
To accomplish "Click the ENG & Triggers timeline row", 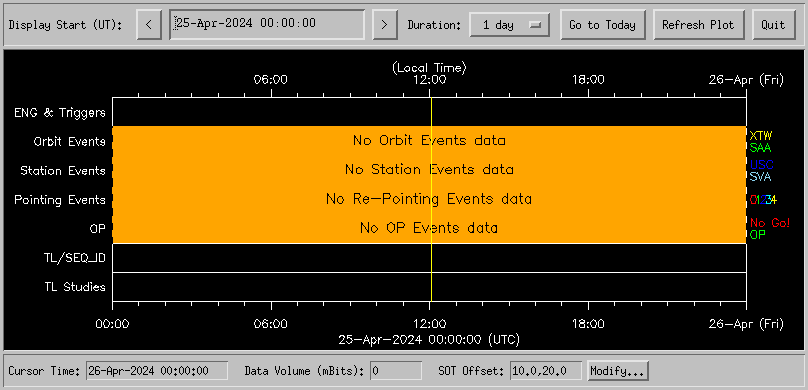I will [429, 112].
